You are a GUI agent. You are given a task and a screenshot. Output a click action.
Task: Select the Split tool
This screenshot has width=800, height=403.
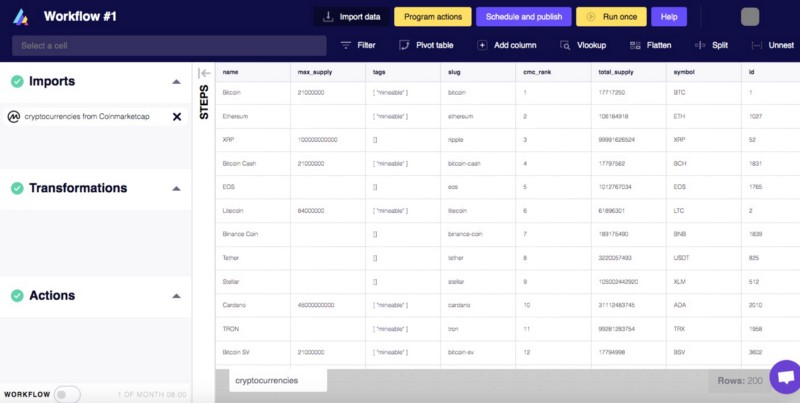click(711, 45)
